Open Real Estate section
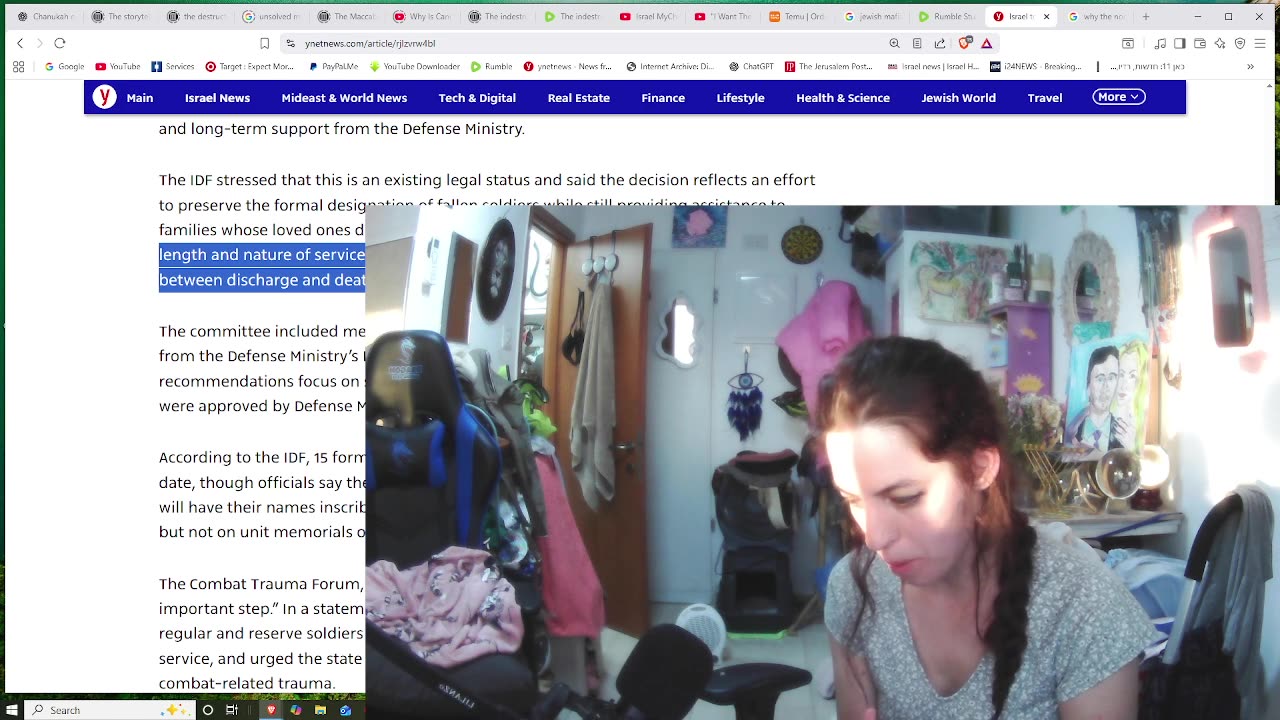This screenshot has width=1280, height=720. tap(578, 98)
